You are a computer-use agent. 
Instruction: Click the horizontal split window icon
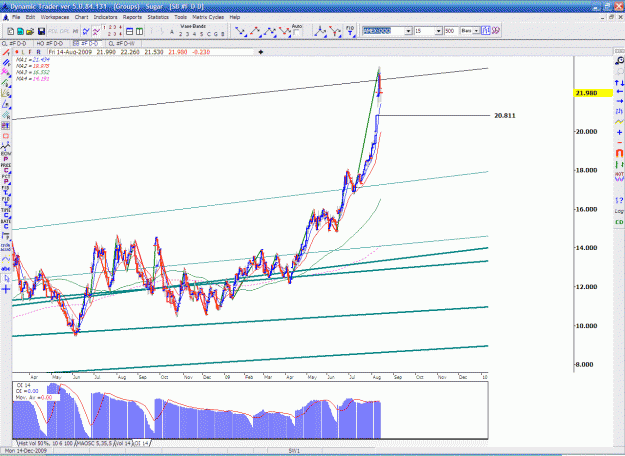(x=129, y=31)
